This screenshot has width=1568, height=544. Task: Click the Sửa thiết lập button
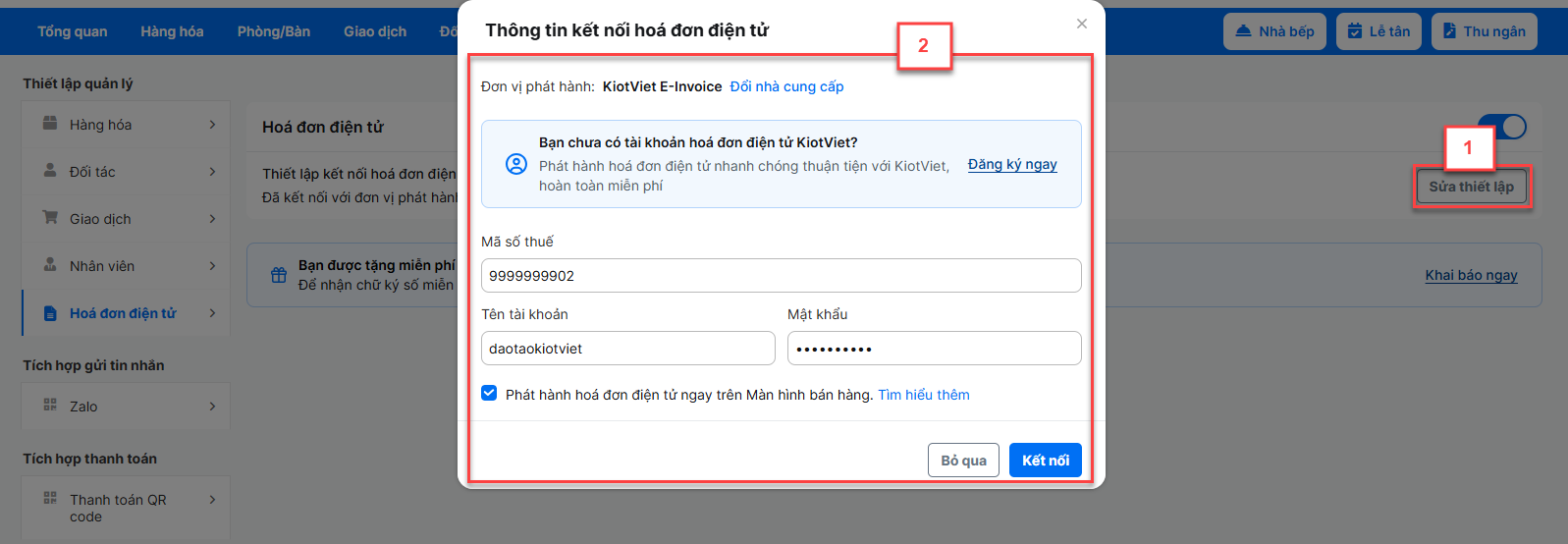coord(1471,187)
